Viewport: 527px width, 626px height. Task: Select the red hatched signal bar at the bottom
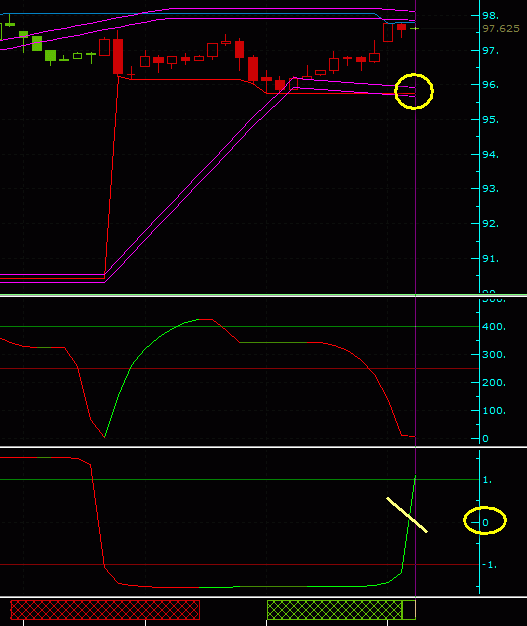(x=105, y=610)
